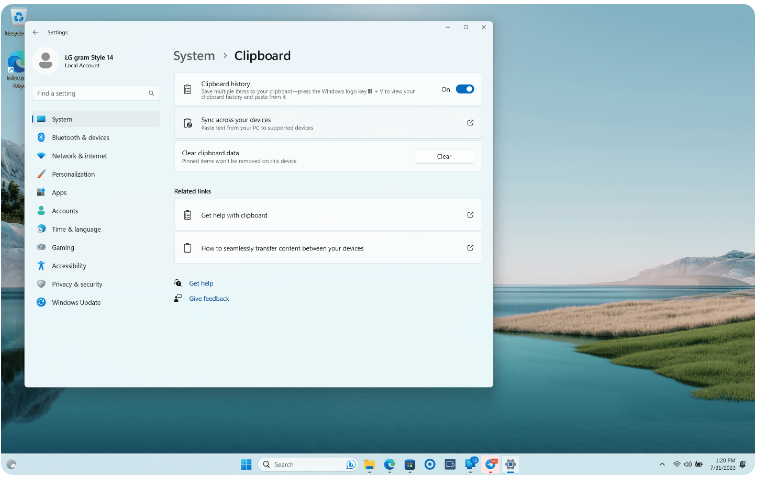Open the Gaming settings section

pos(63,247)
